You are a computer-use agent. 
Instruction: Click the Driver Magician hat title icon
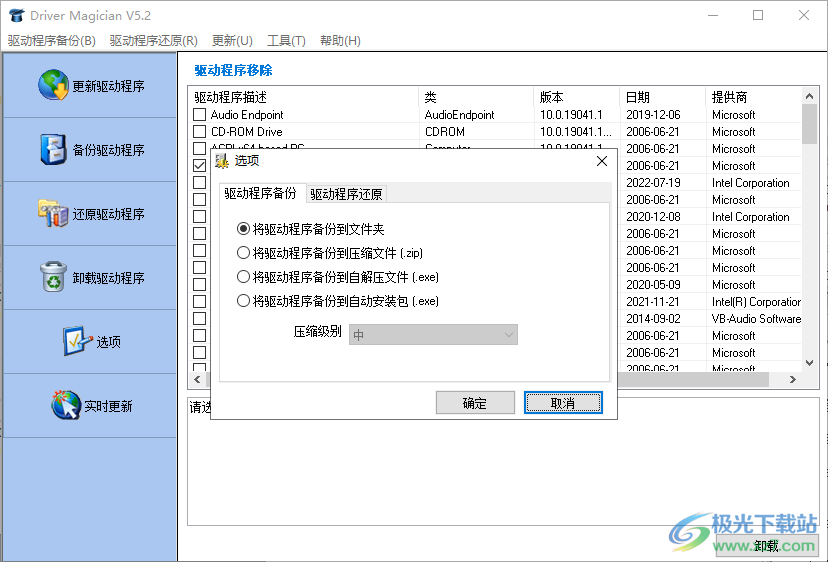tap(16, 15)
